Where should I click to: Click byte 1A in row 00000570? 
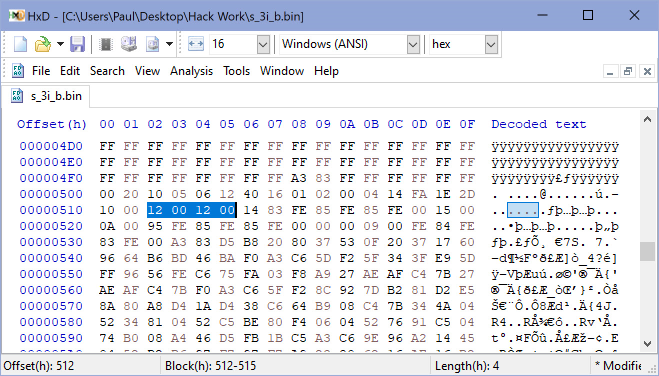point(203,306)
